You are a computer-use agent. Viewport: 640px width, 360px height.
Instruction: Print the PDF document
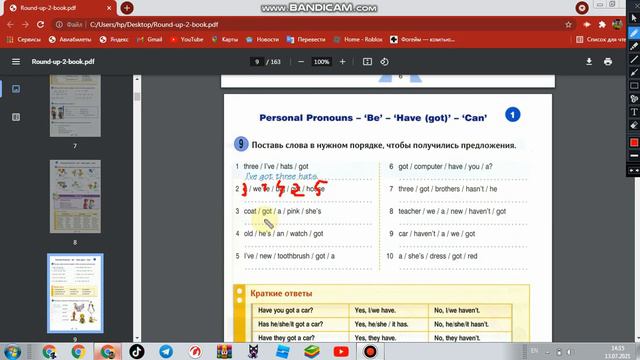(608, 62)
